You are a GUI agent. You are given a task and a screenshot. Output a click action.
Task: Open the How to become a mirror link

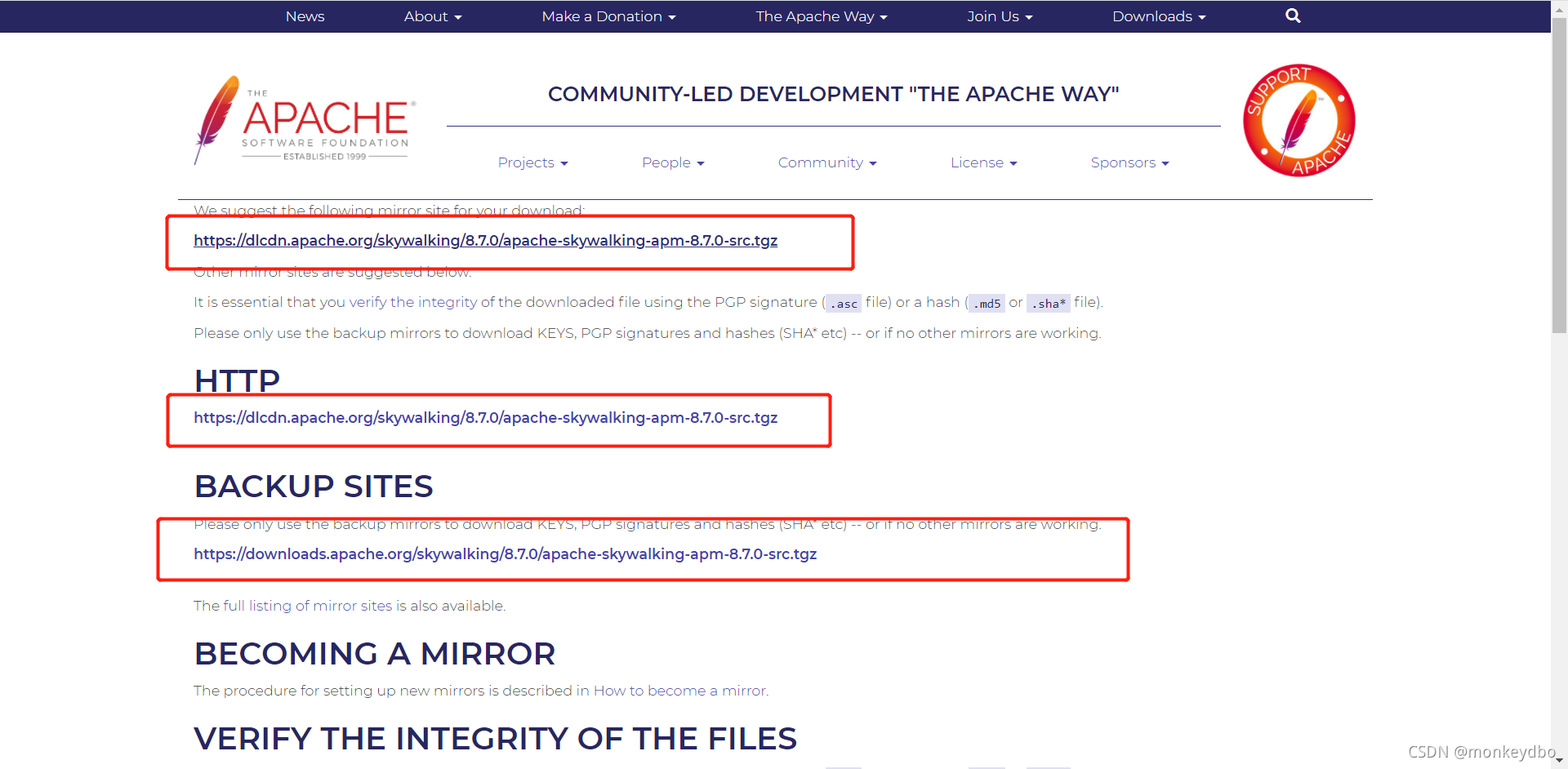[679, 691]
